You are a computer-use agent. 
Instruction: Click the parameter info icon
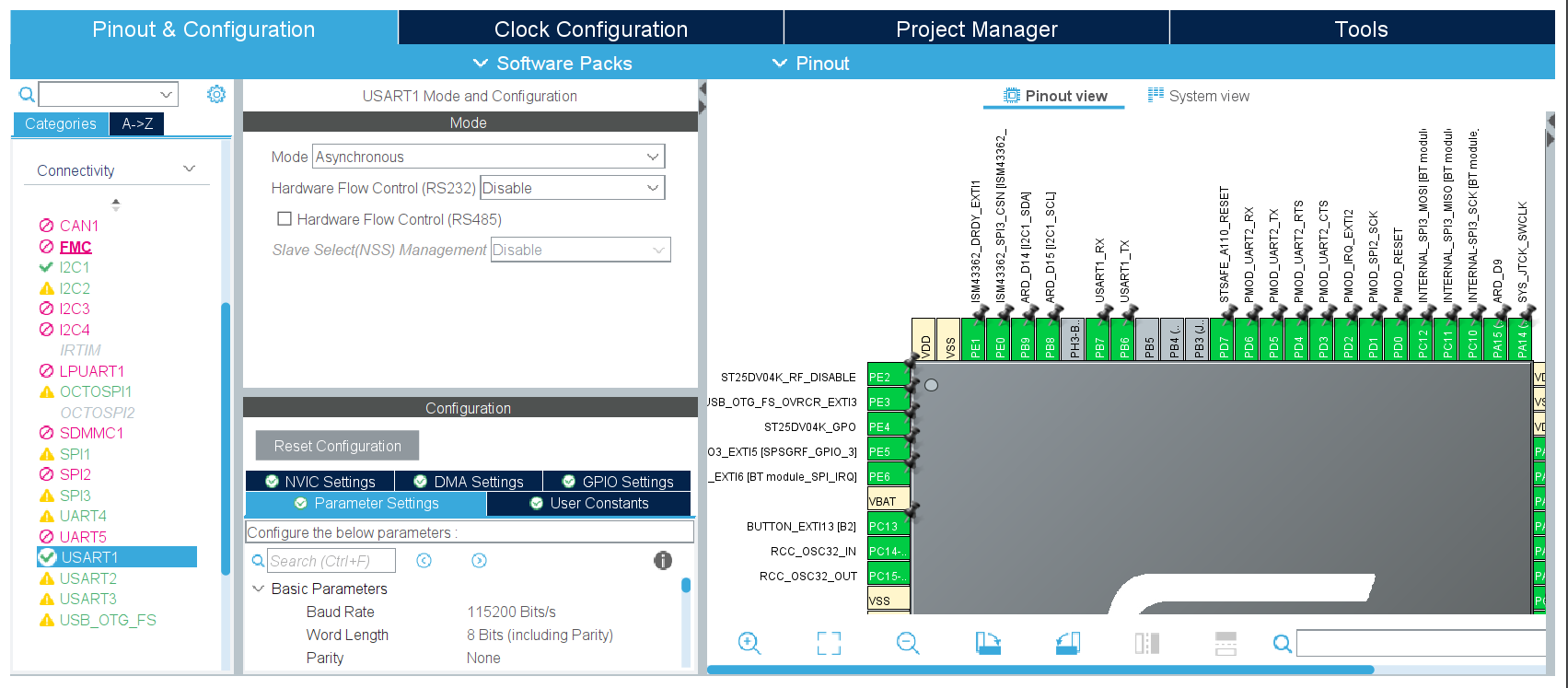[663, 560]
